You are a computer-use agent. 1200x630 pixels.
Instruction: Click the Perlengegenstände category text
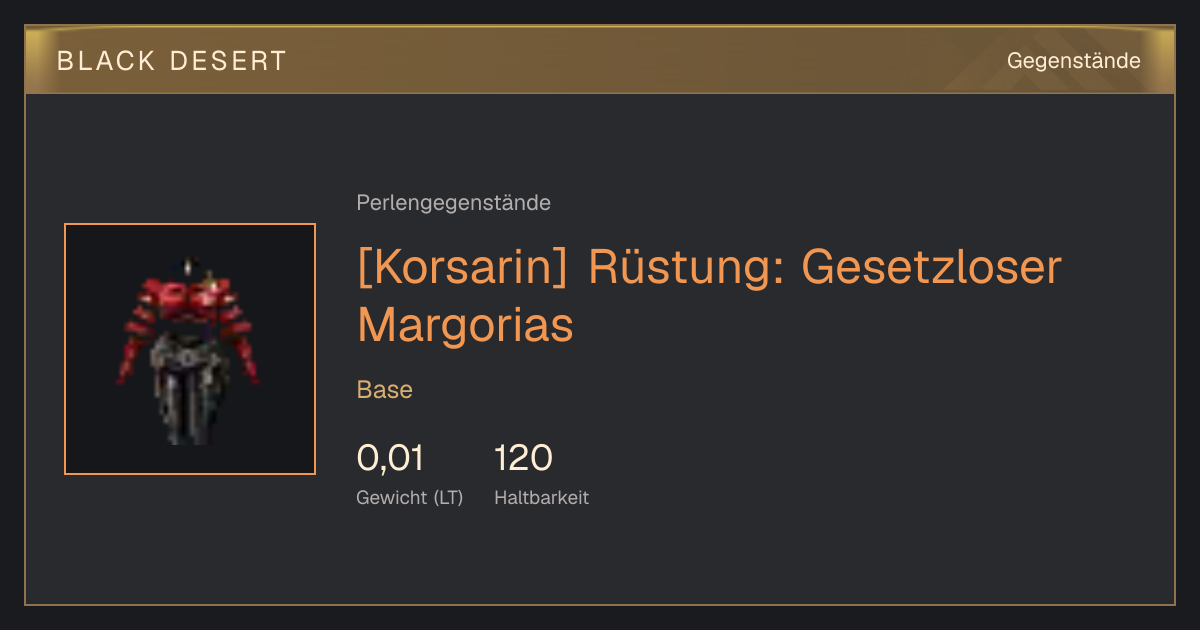point(453,203)
